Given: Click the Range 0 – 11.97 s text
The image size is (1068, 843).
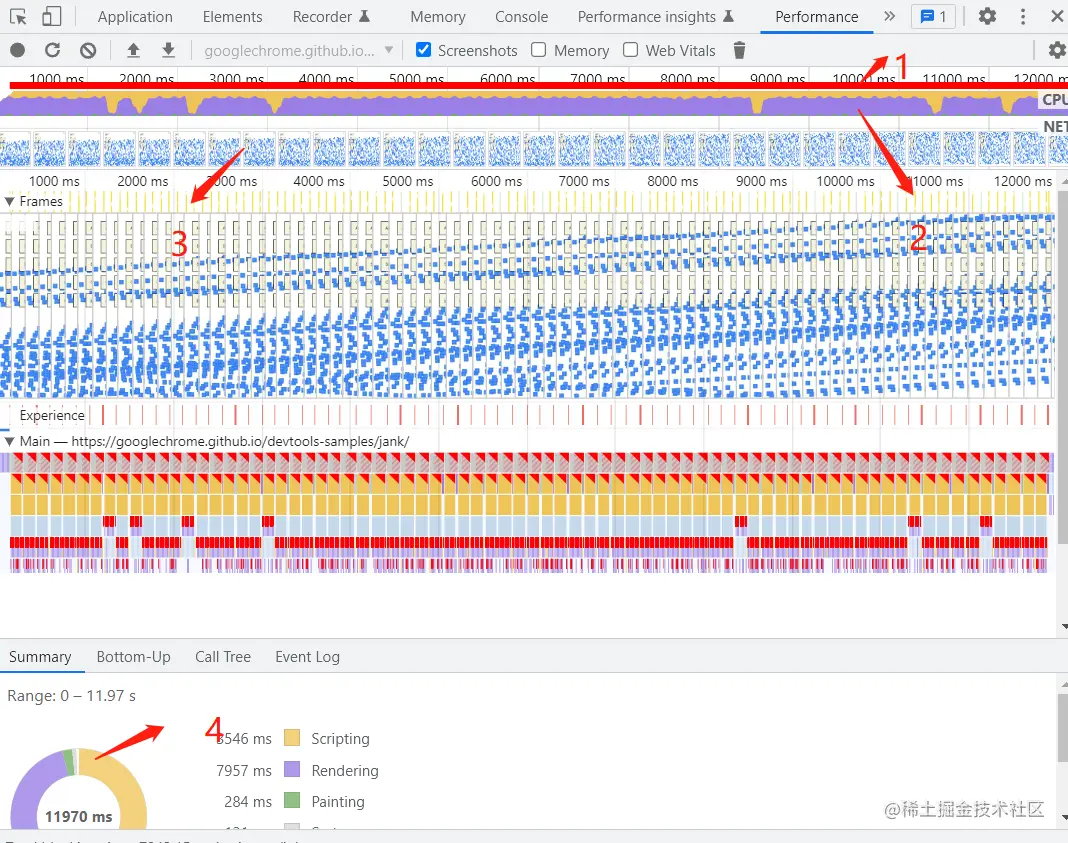Looking at the screenshot, I should coord(72,695).
